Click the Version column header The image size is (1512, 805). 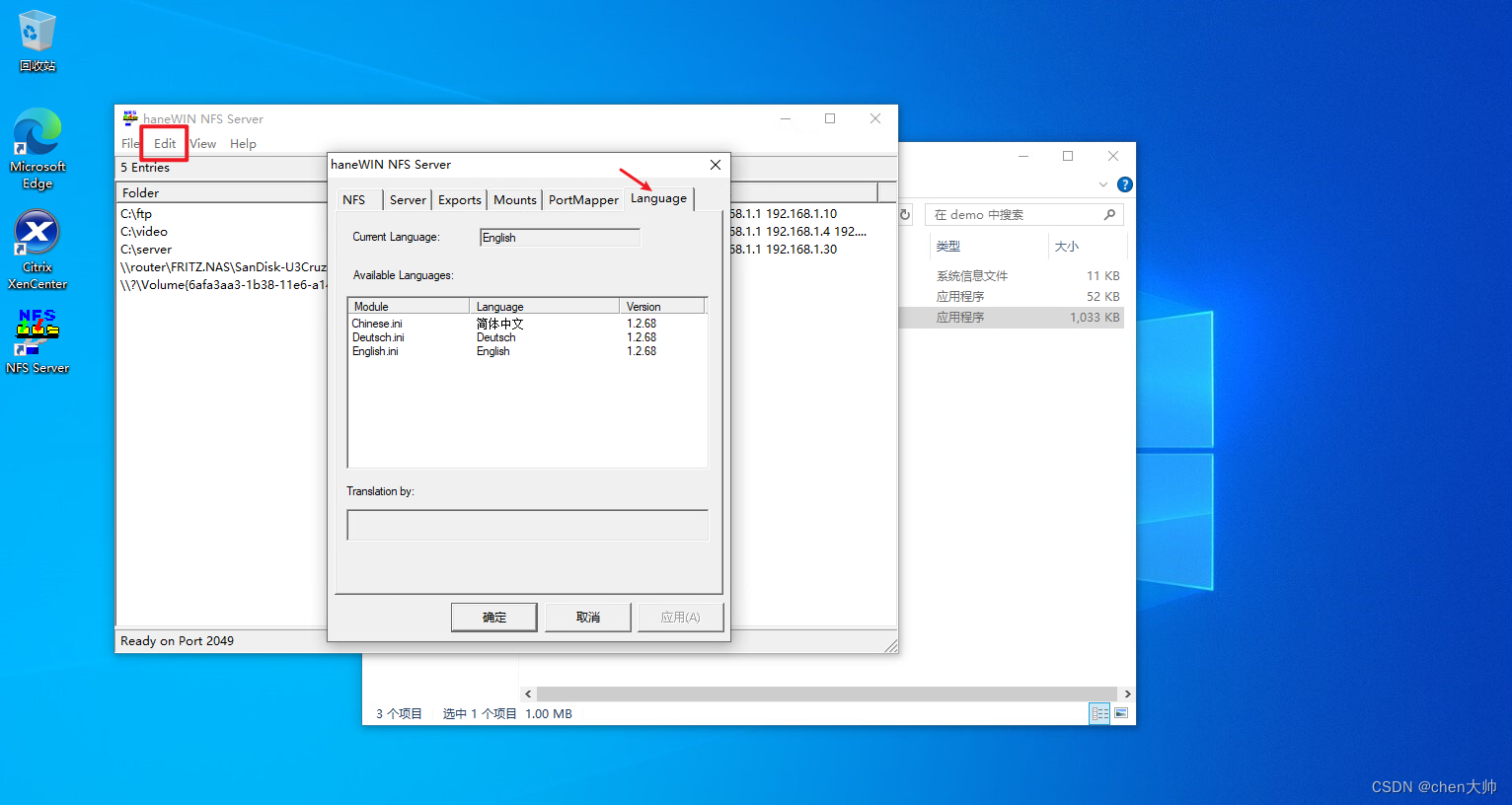tap(662, 306)
